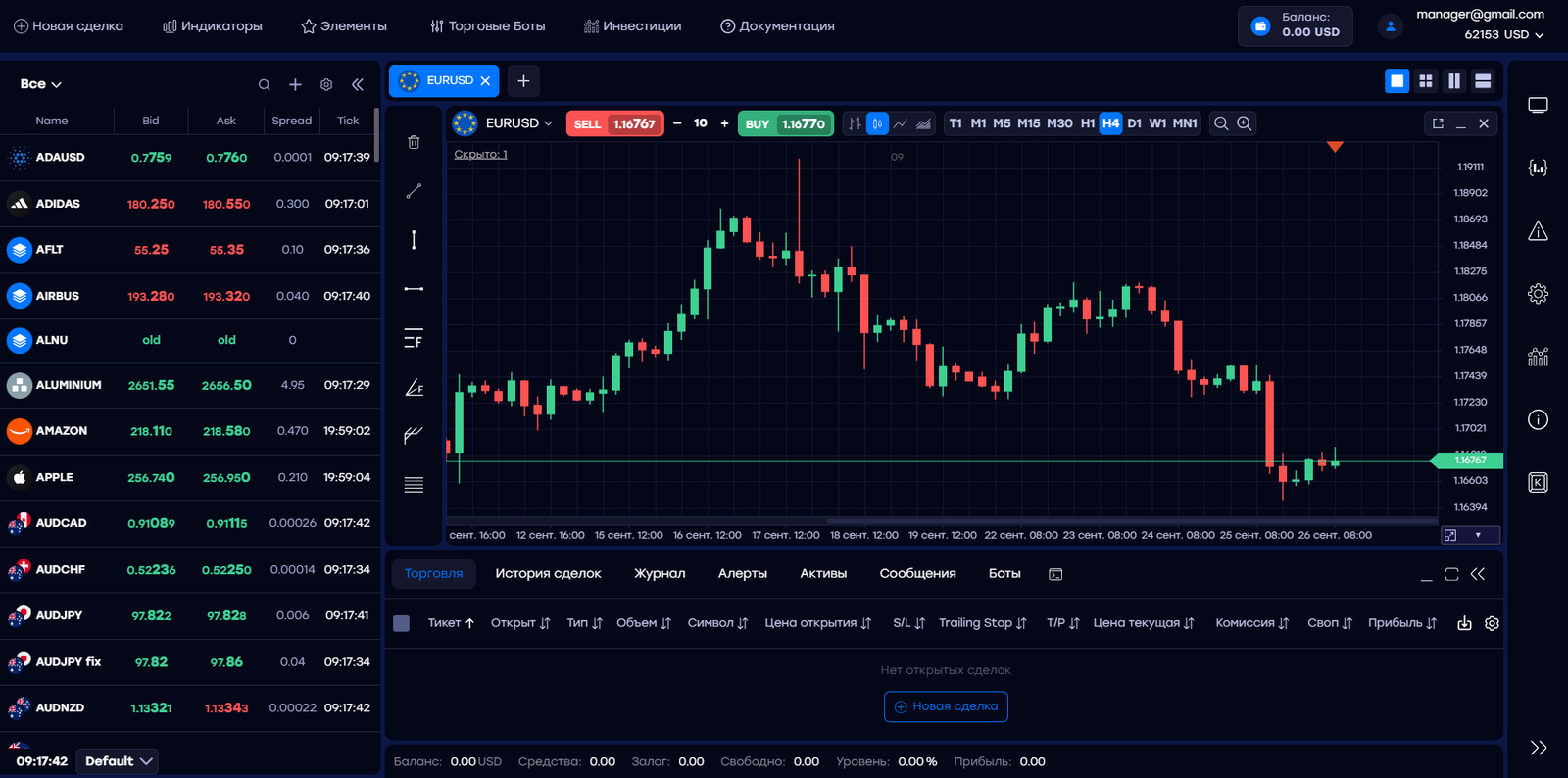Increase the trade volume with the plus
The image size is (1568, 778).
click(724, 123)
